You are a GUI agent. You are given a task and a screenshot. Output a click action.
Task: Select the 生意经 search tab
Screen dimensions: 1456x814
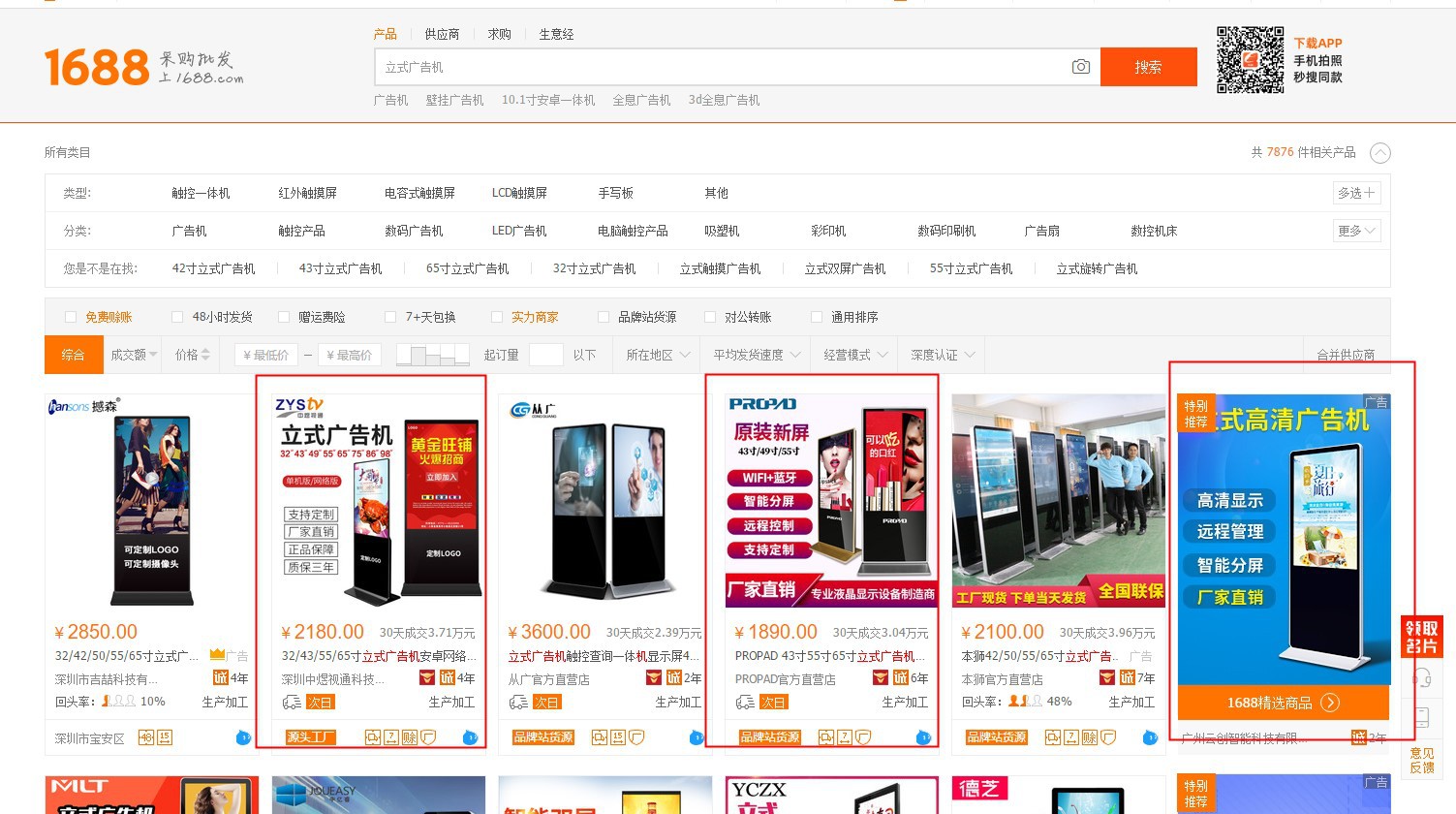click(556, 34)
